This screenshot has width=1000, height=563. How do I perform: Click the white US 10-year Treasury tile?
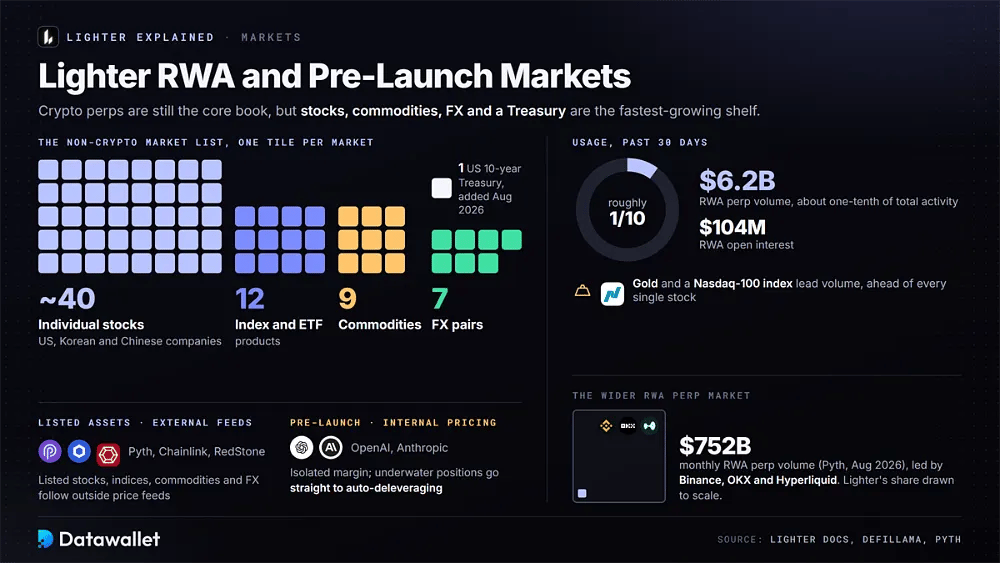pyautogui.click(x=441, y=188)
